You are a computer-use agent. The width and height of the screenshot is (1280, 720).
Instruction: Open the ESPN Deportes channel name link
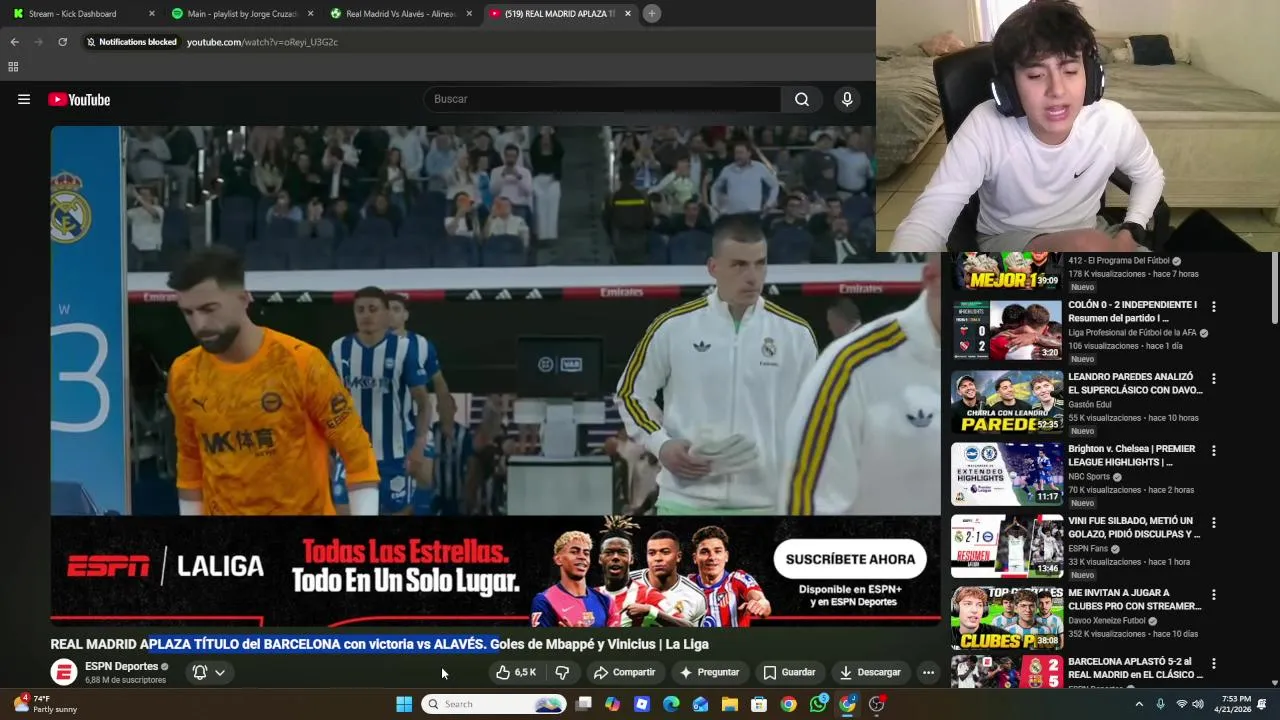point(121,666)
